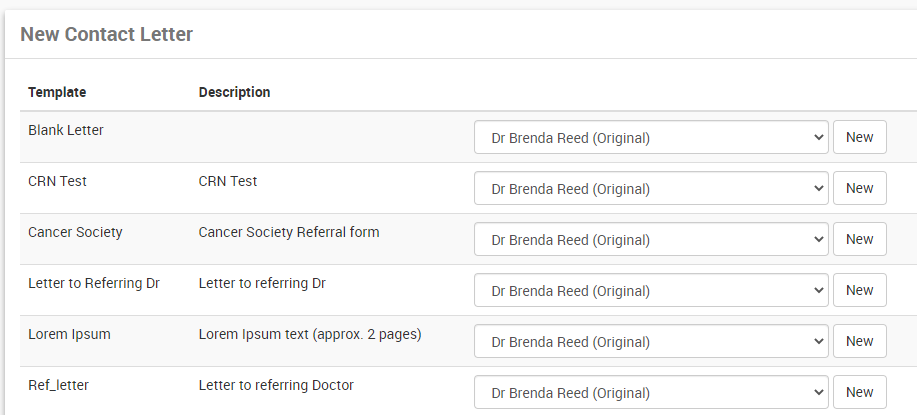Click the Ref_letter template name

coord(59,385)
